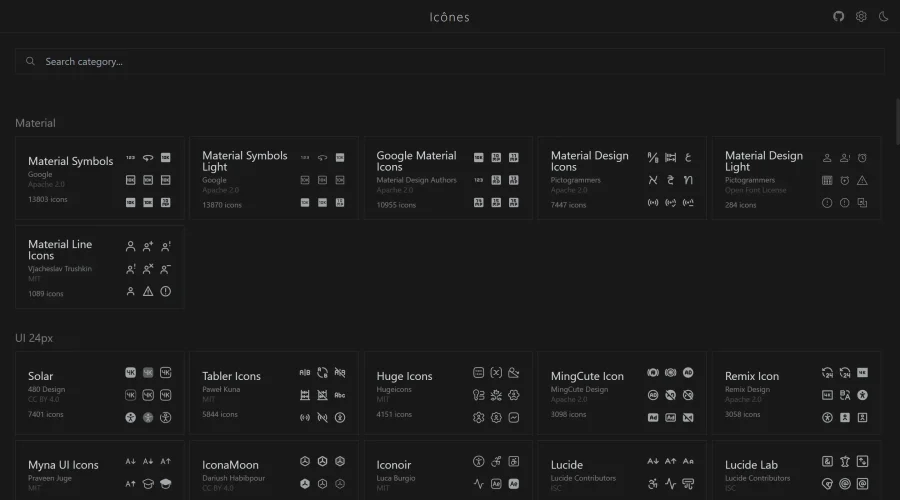The height and width of the screenshot is (500, 900).
Task: Click the A/B icon in Tabler Icons
Action: coord(305,373)
